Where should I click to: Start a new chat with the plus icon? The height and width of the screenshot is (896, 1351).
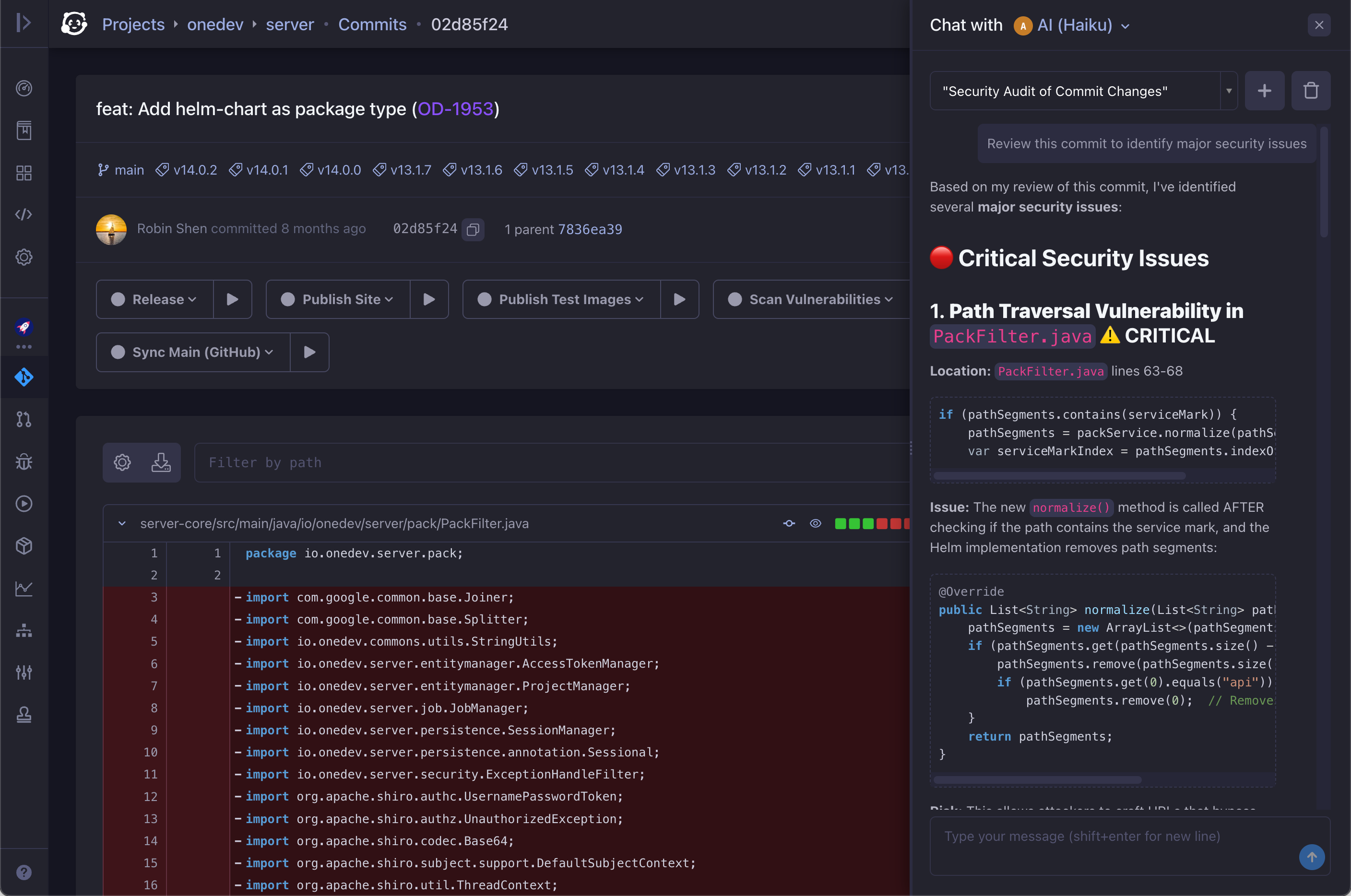(1264, 90)
